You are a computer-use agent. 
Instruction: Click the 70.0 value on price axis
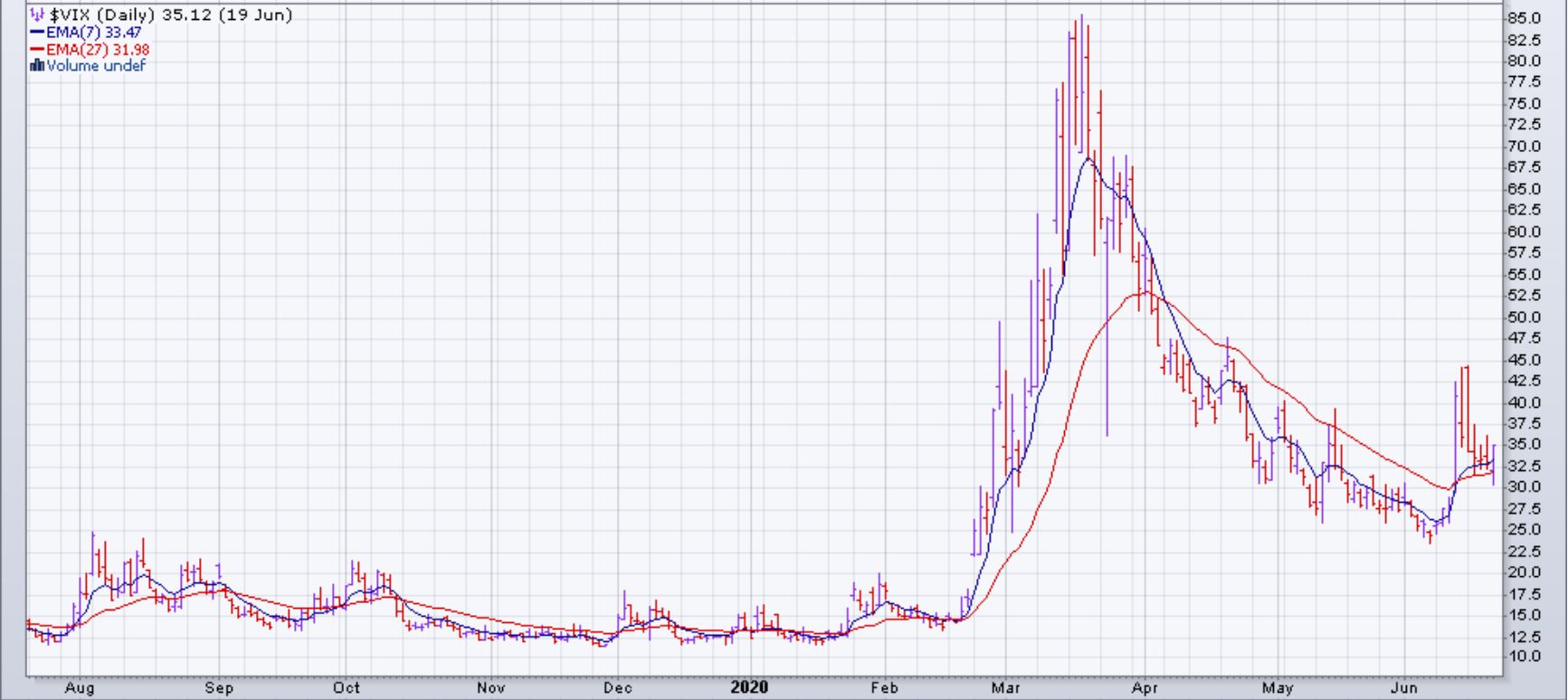coord(1524,147)
